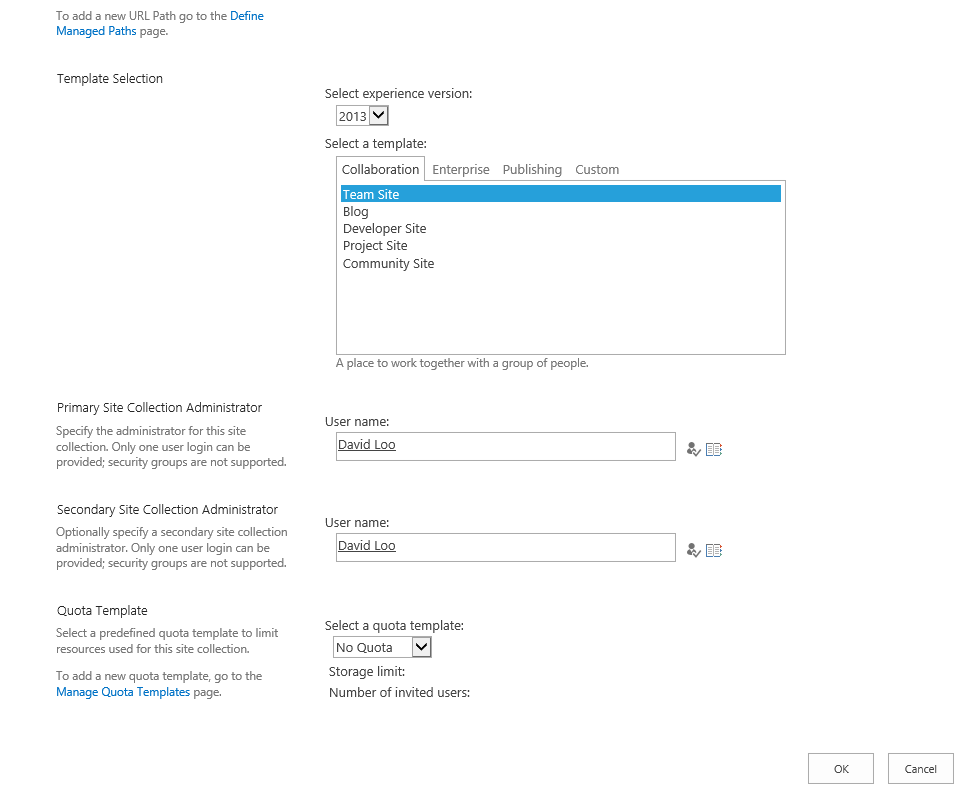Image resolution: width=966 pixels, height=793 pixels.
Task: Check names icon for primary administrator
Action: tap(694, 449)
